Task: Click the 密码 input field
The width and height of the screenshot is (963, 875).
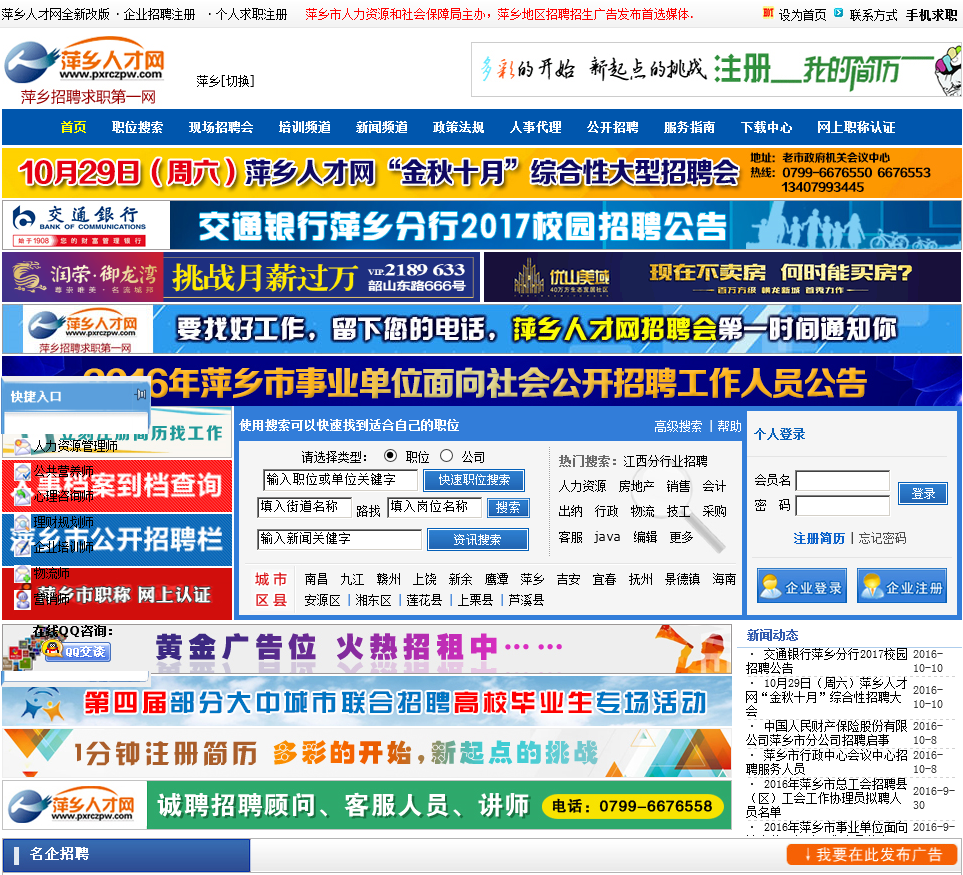Action: pos(843,506)
